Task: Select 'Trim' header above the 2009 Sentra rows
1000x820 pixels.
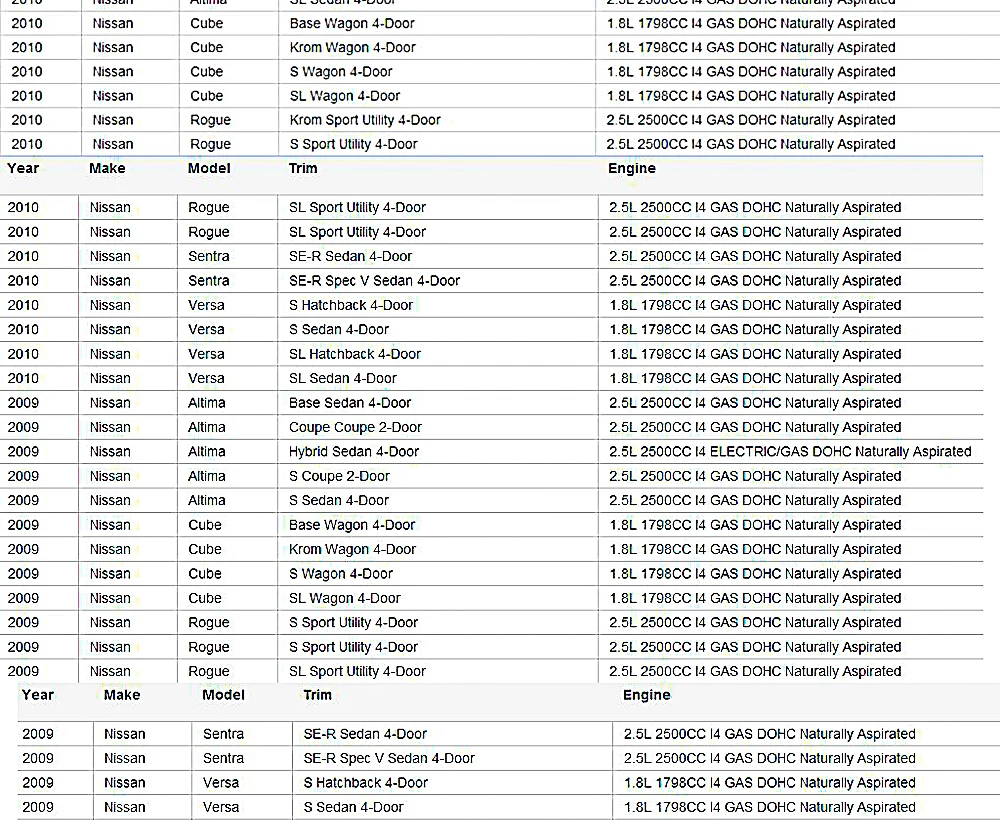Action: point(318,695)
